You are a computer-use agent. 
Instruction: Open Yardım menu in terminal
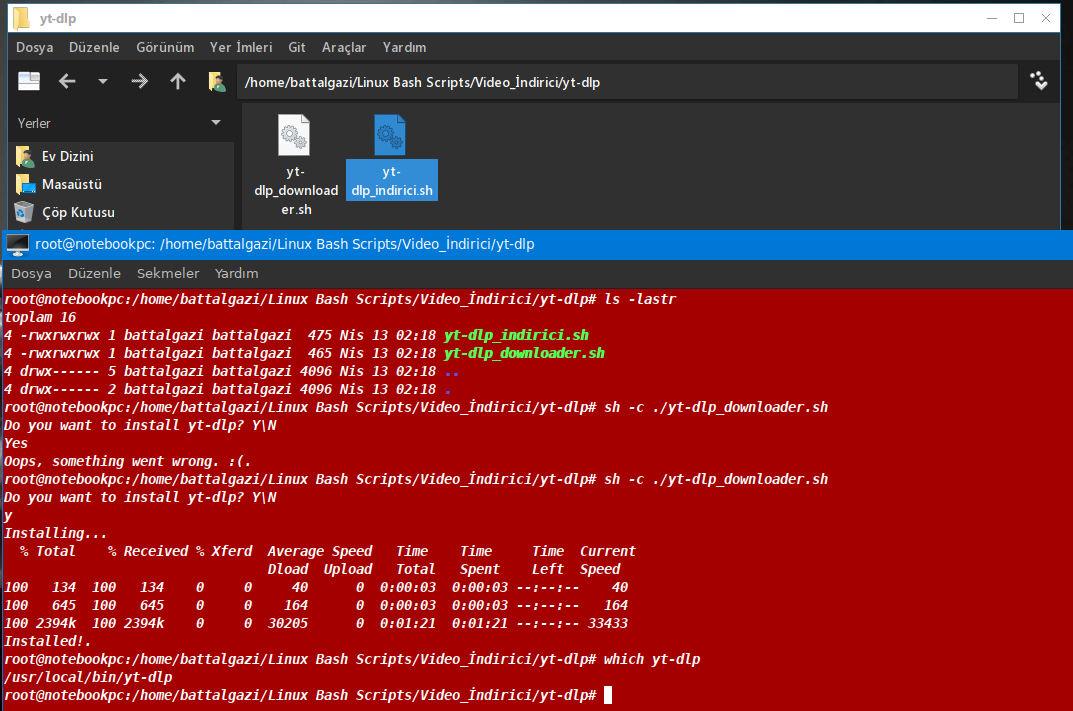tap(237, 273)
